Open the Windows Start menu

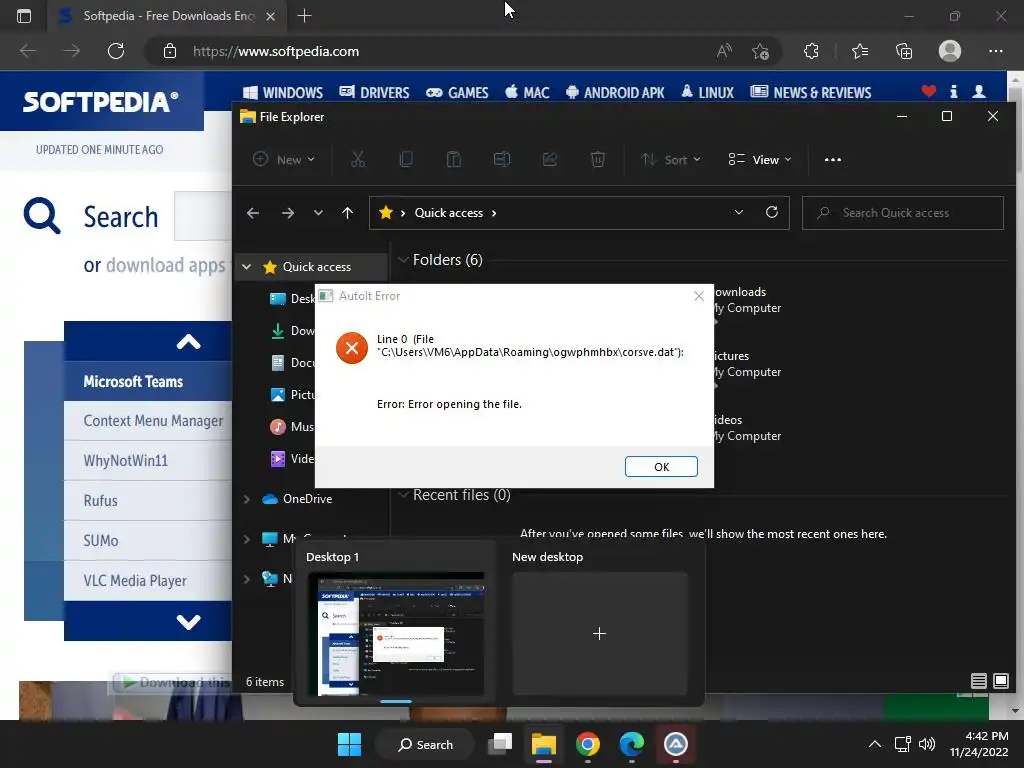(x=349, y=744)
